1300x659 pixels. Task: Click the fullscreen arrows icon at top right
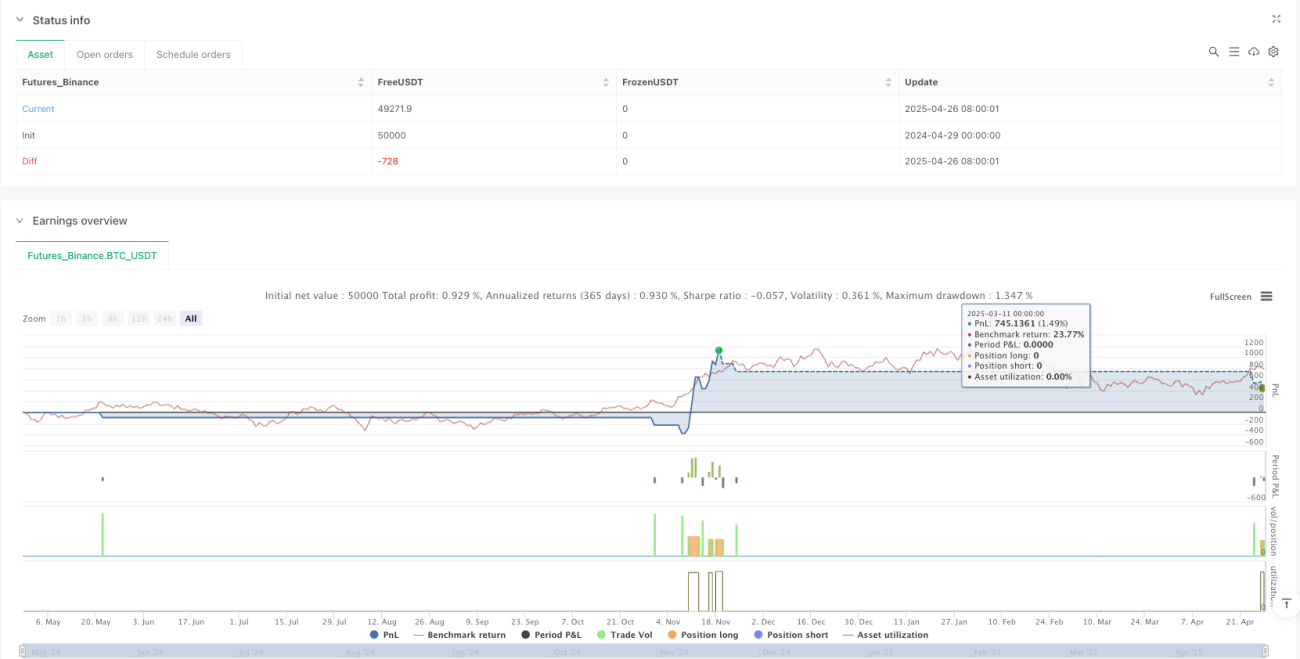[1276, 19]
